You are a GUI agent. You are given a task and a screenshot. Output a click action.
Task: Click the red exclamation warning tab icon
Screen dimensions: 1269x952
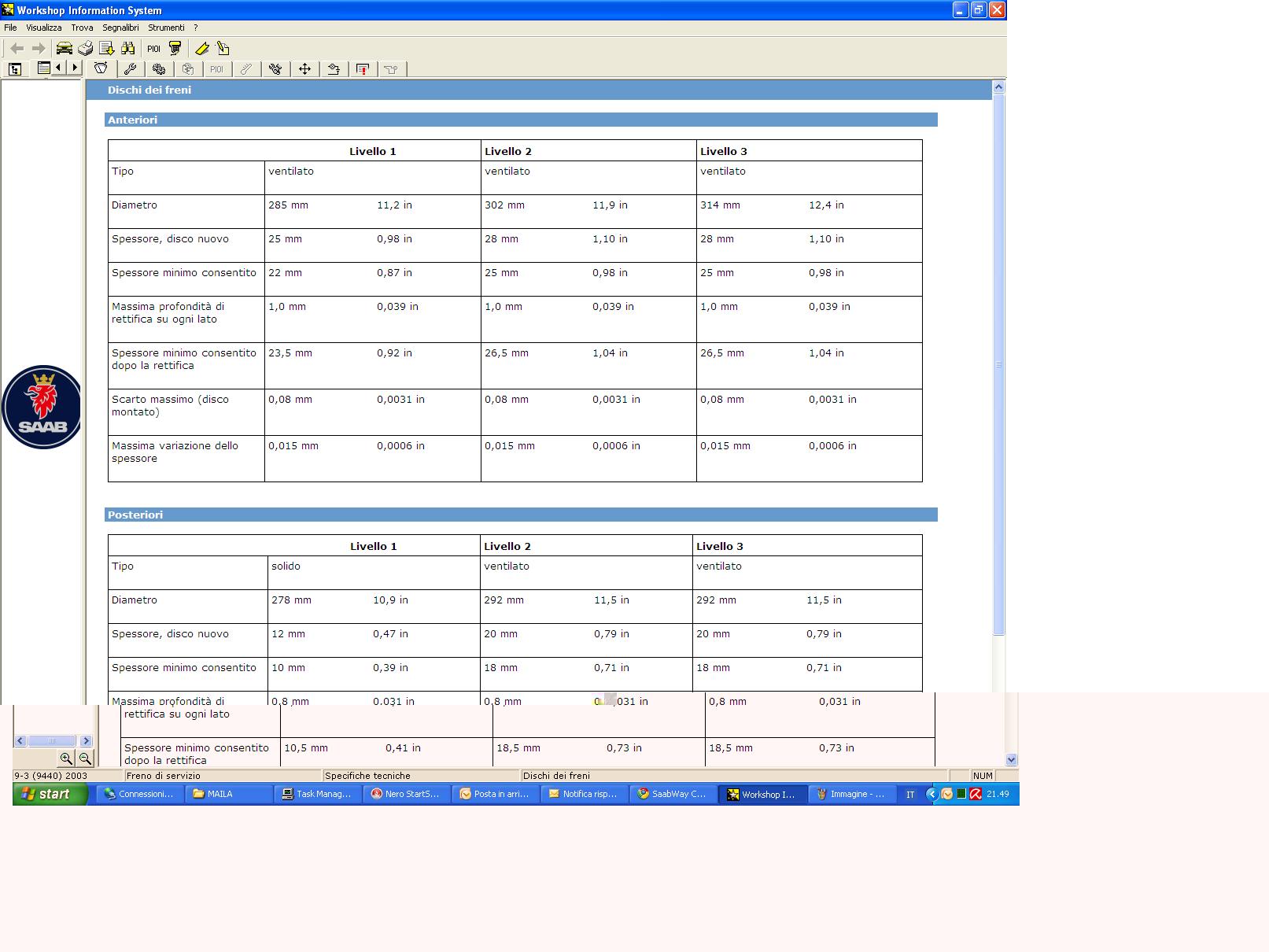coord(363,69)
